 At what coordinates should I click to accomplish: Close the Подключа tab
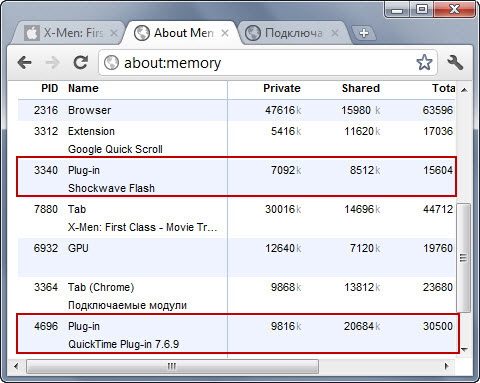(335, 33)
